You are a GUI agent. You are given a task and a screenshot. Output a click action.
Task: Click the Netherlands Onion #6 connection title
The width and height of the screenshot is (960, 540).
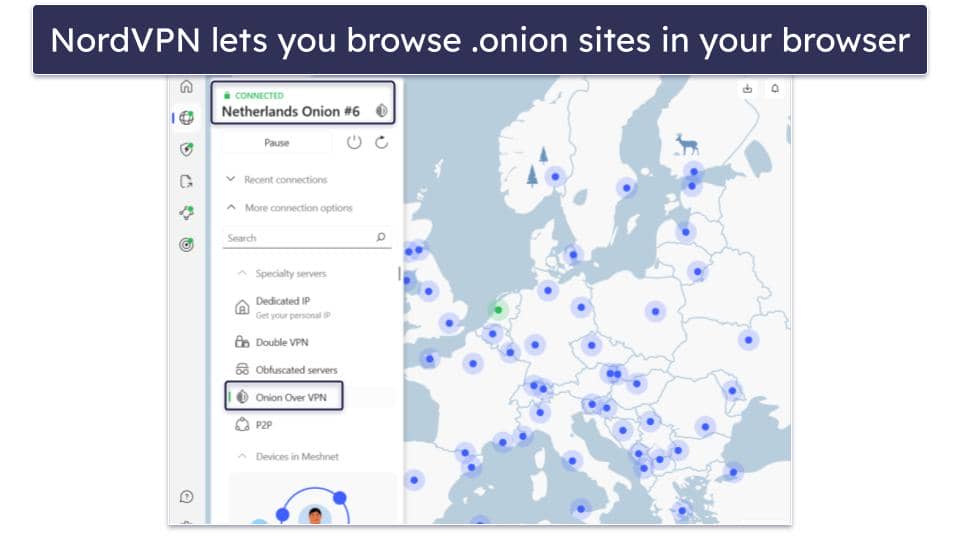tap(290, 111)
